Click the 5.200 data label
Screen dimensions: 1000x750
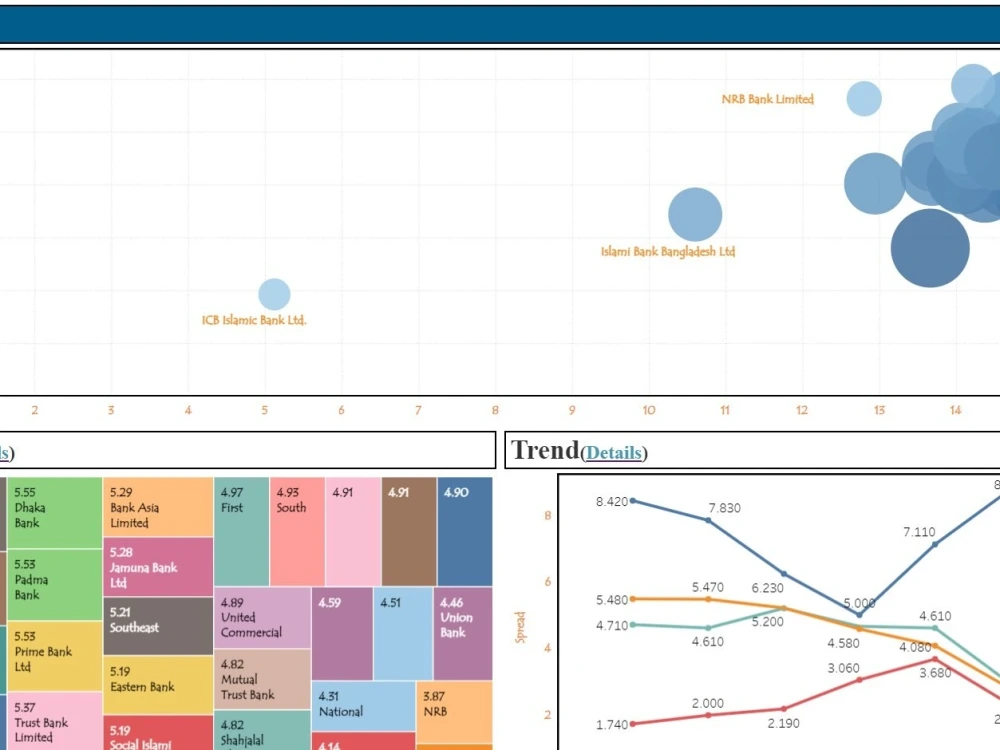point(767,622)
